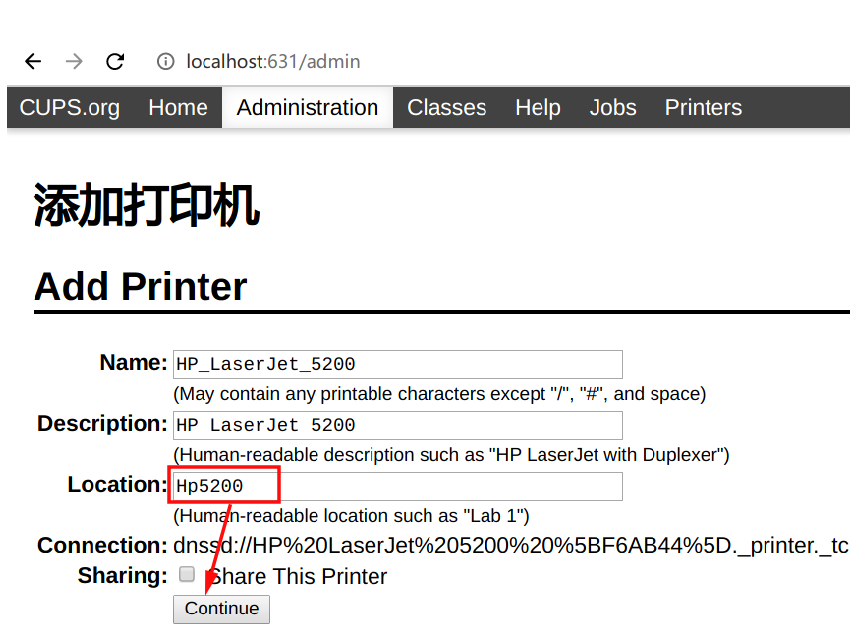Image resolution: width=858 pixels, height=642 pixels.
Task: Open the CUPS.org link in the navigation bar
Action: (x=70, y=108)
